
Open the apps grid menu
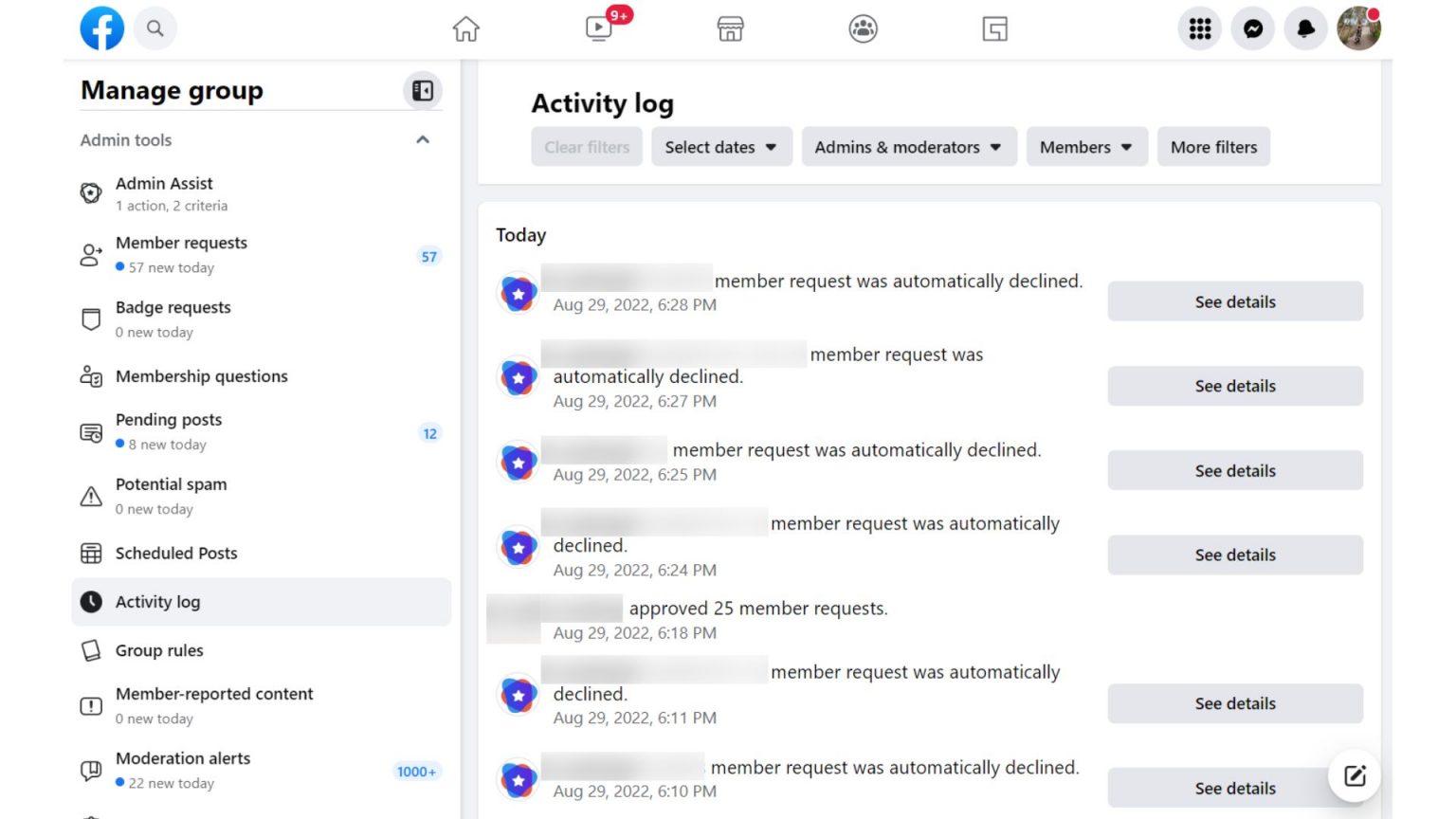pyautogui.click(x=1199, y=28)
